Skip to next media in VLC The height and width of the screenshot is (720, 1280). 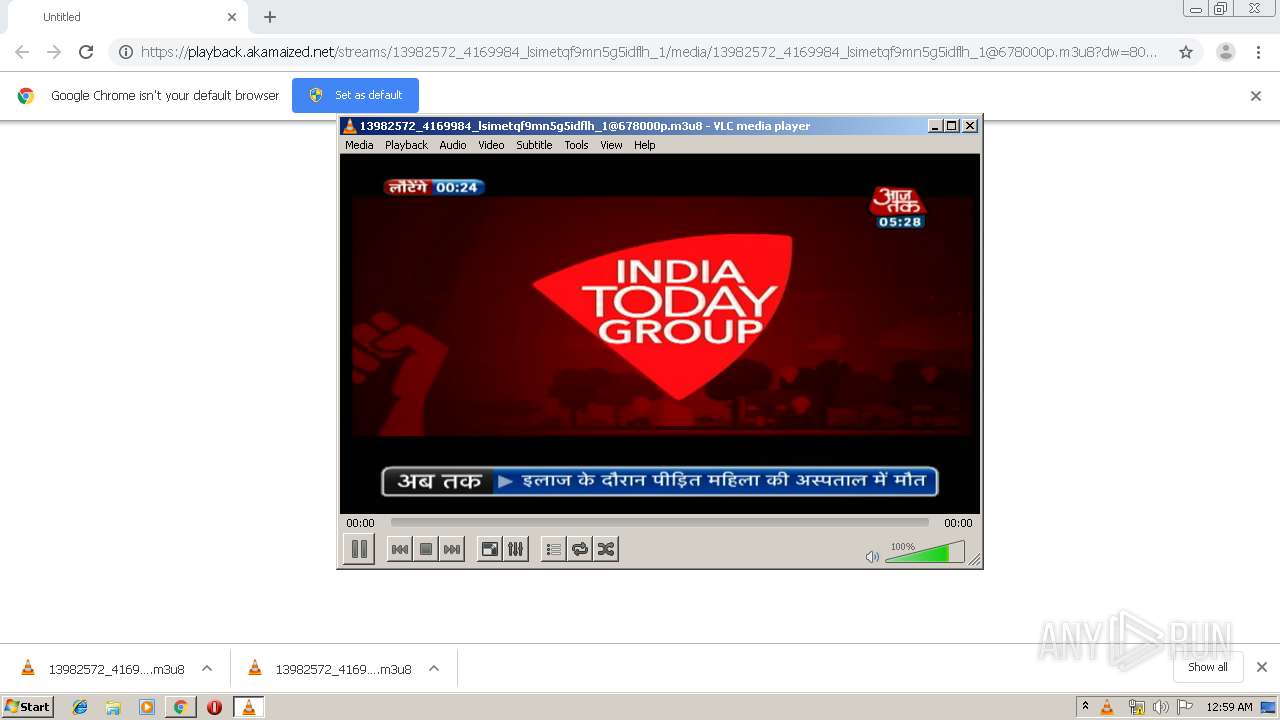(452, 549)
